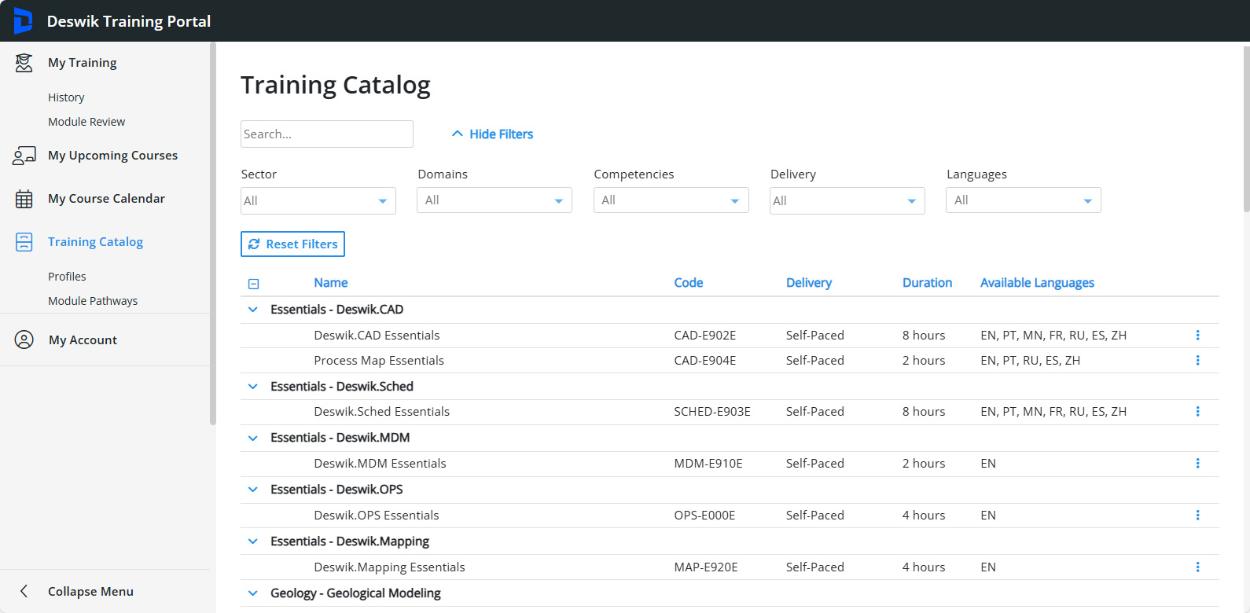The image size is (1250, 613).
Task: Click the Hide Filters link
Action: 492,134
